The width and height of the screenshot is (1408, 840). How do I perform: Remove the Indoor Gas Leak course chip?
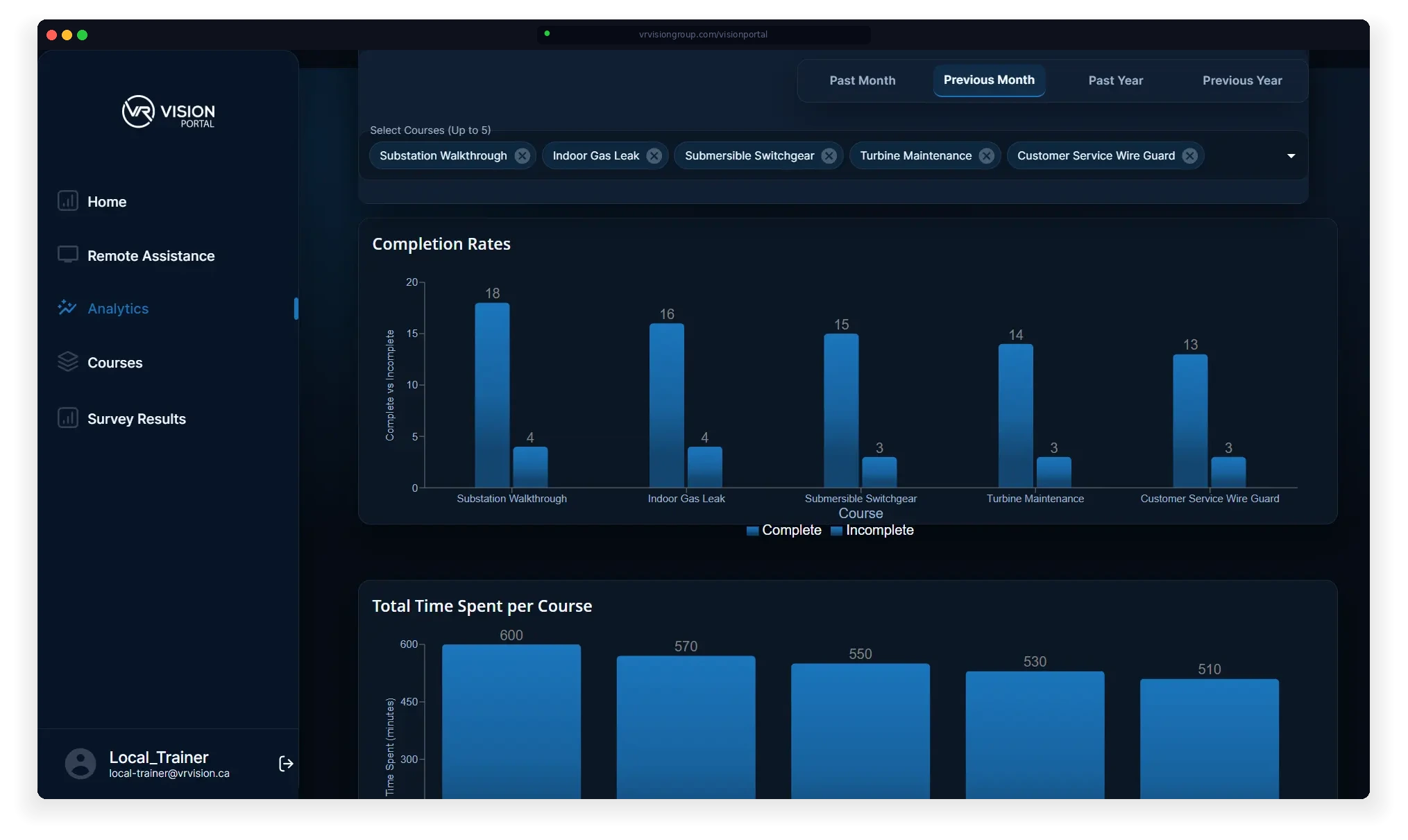654,155
